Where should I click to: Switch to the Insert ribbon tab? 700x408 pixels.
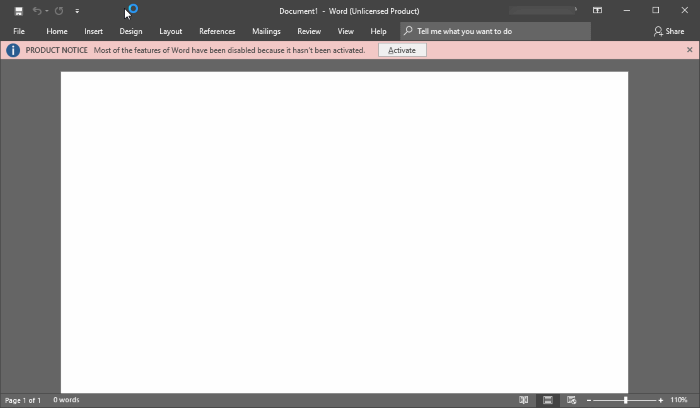coord(93,31)
